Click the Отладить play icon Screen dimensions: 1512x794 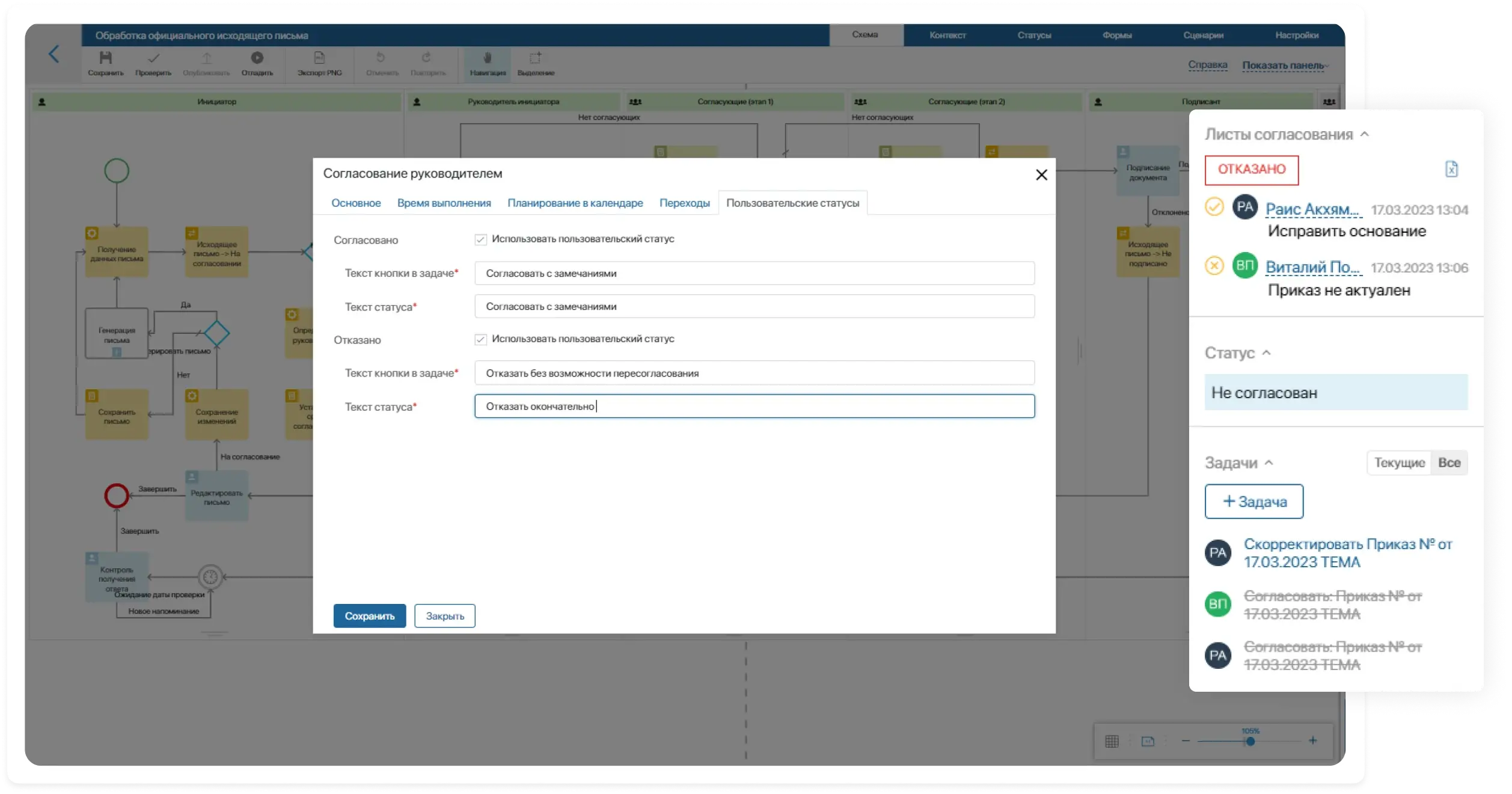[x=257, y=58]
